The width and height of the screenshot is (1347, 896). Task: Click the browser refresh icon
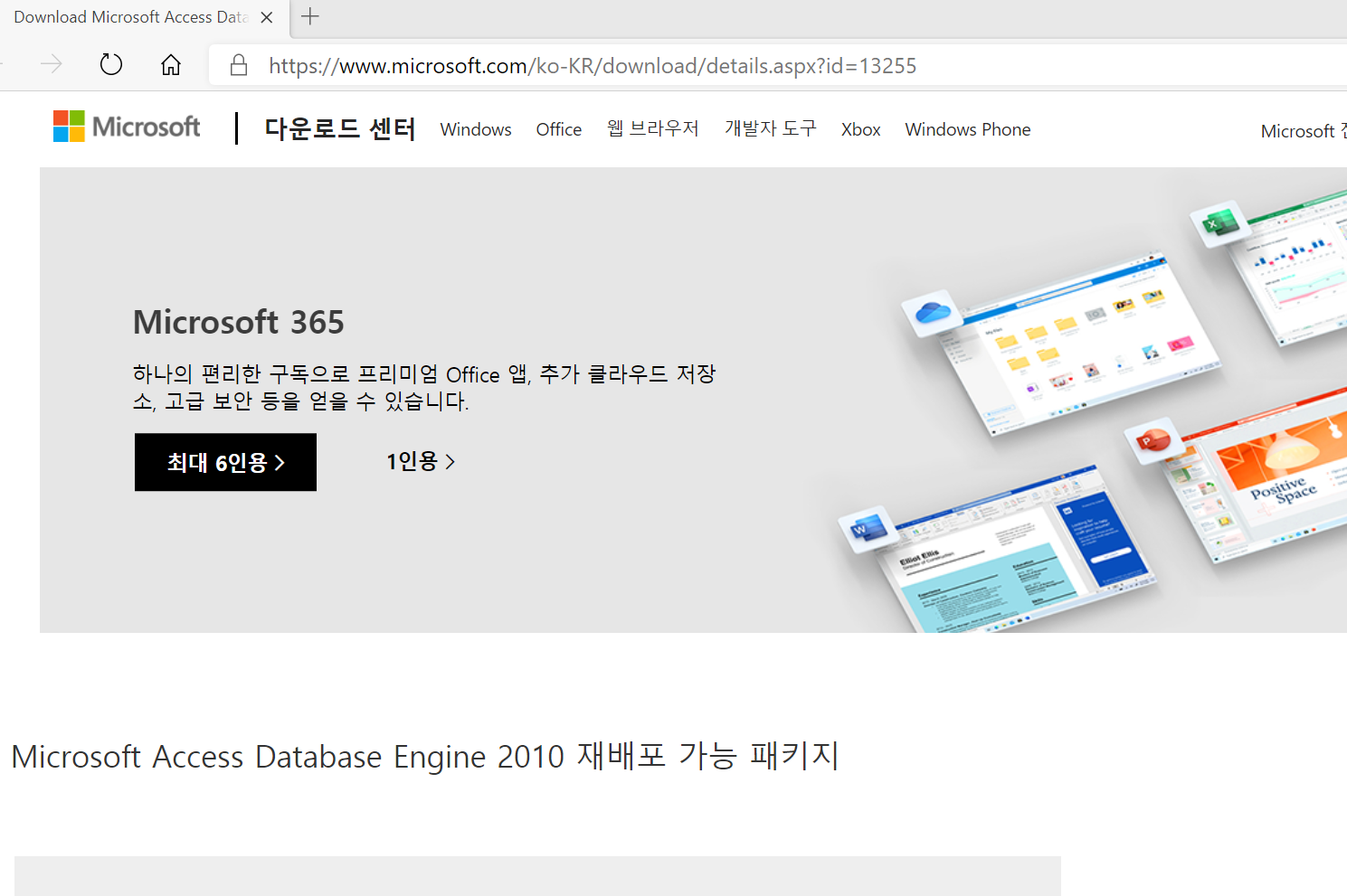tap(111, 65)
